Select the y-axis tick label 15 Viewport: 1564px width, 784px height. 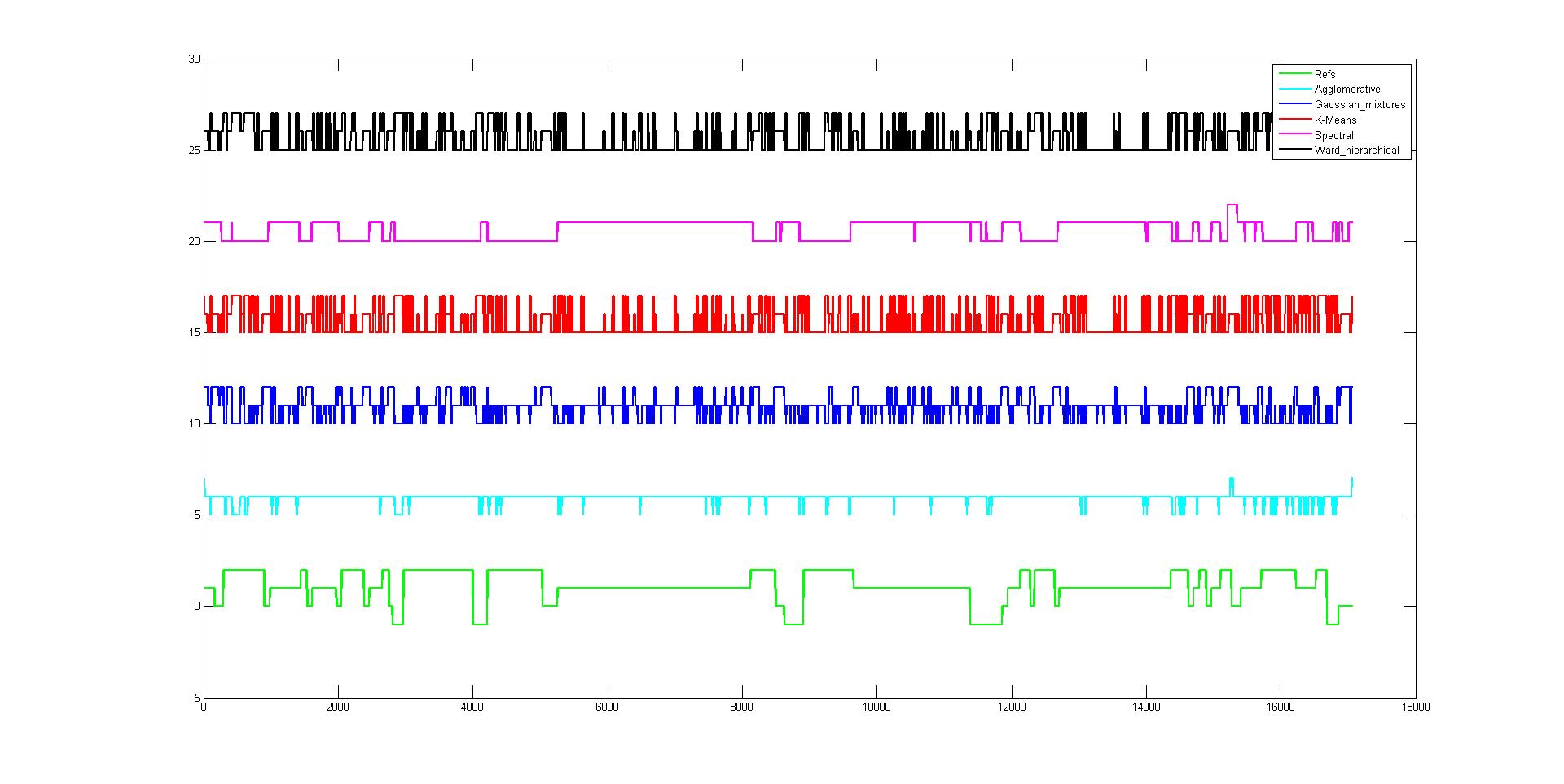tap(193, 333)
